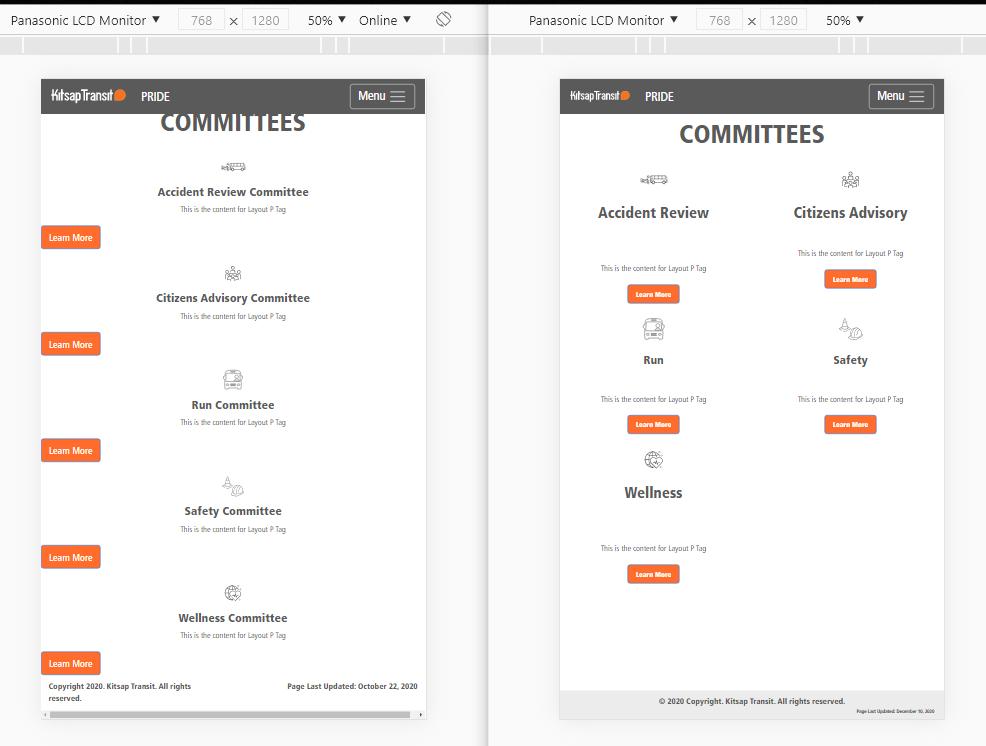Screen dimensions: 986x746
Task: Click the PRIDE nav link in left pane
Action: click(155, 97)
